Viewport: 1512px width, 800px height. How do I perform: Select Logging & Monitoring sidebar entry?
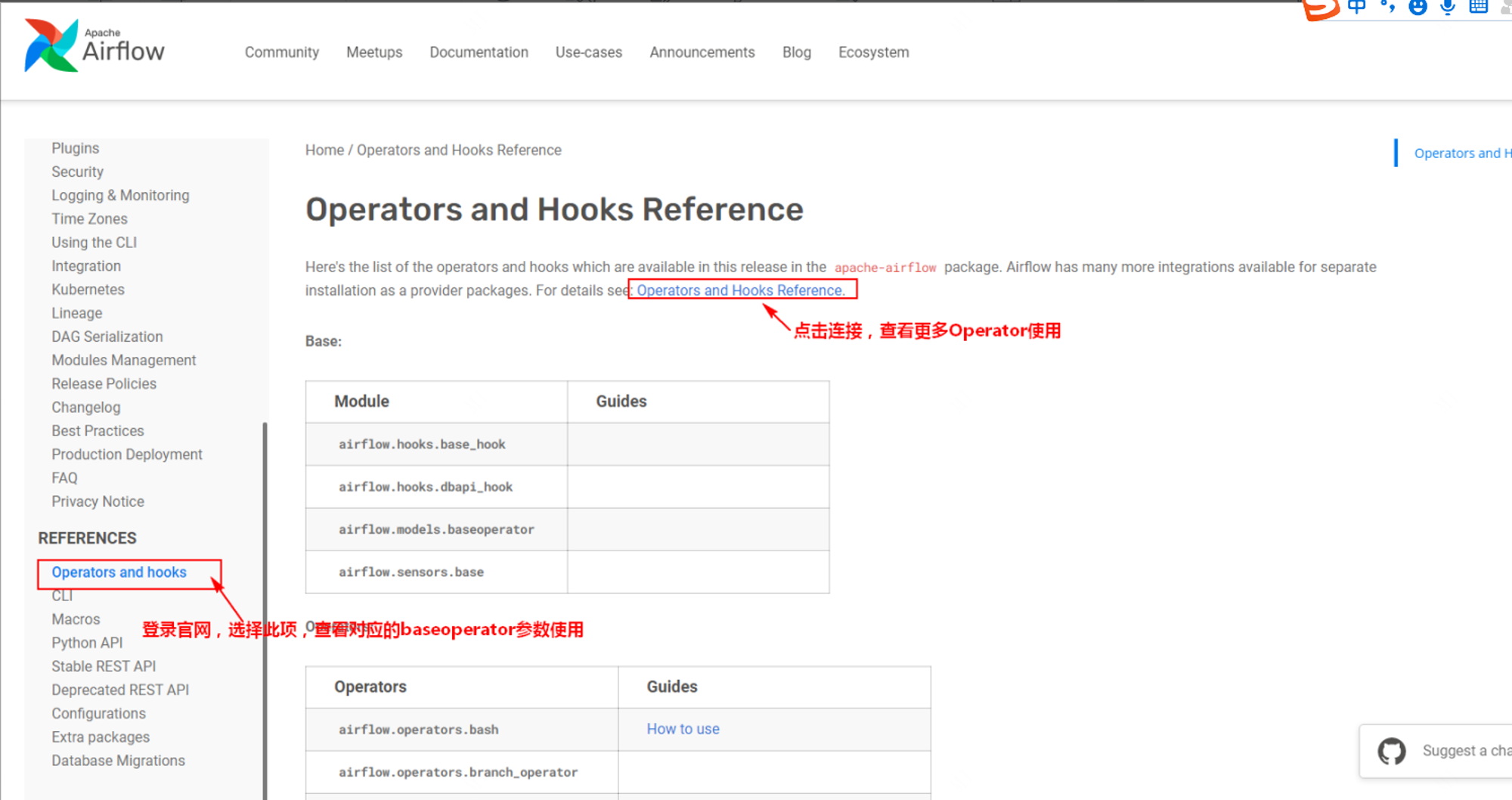tap(120, 195)
